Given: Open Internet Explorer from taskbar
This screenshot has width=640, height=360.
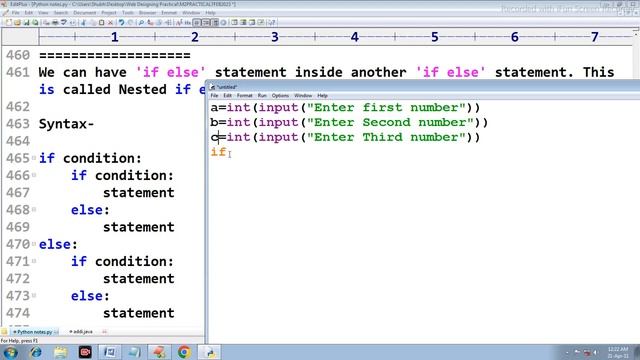Looking at the screenshot, I should click(x=36, y=352).
